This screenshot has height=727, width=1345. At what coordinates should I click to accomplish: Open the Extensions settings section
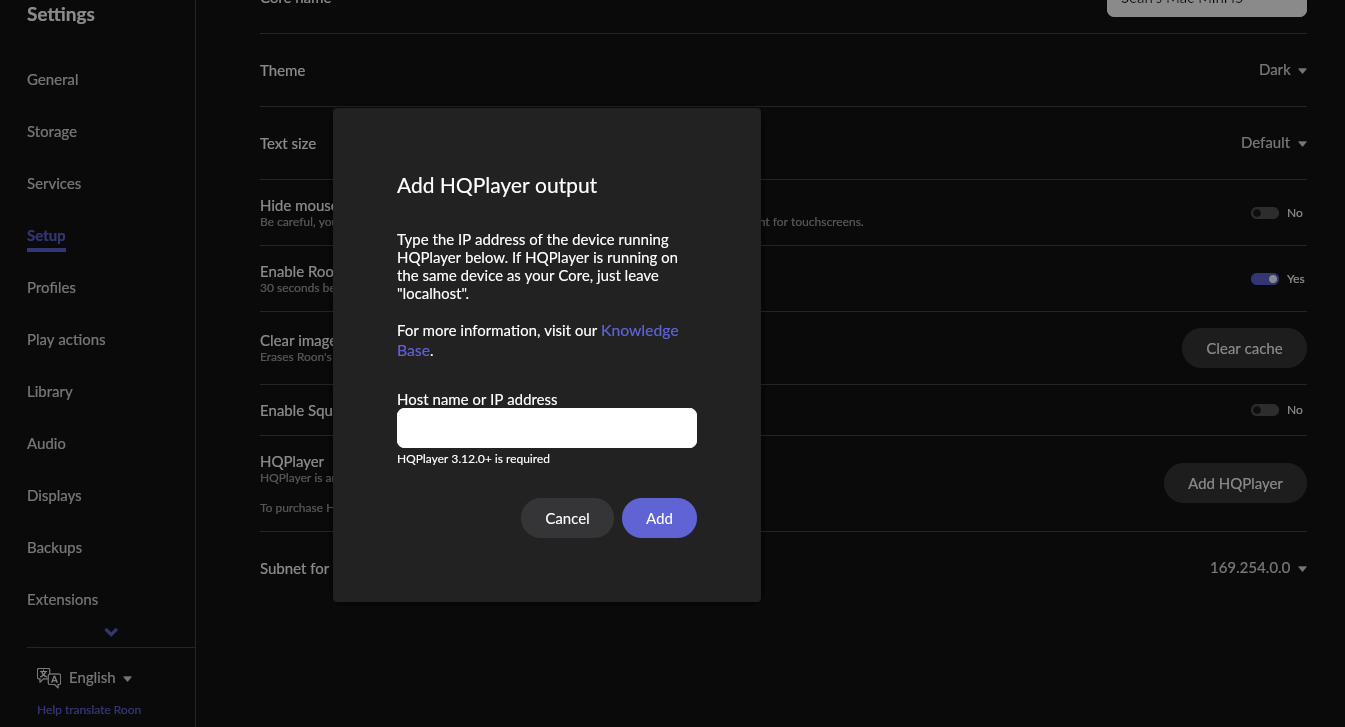tap(62, 600)
